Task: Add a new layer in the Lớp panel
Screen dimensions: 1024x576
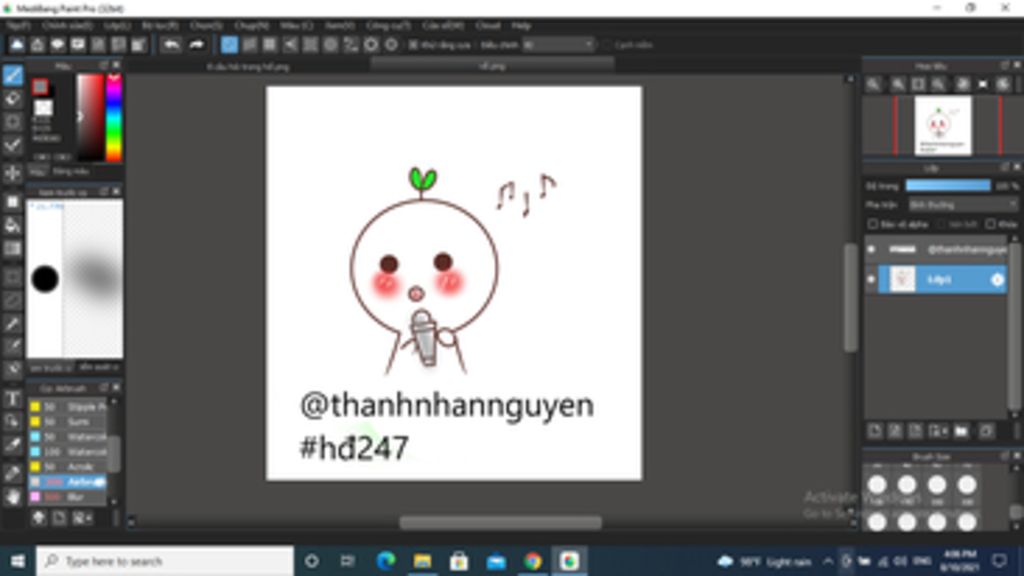Action: (x=874, y=430)
